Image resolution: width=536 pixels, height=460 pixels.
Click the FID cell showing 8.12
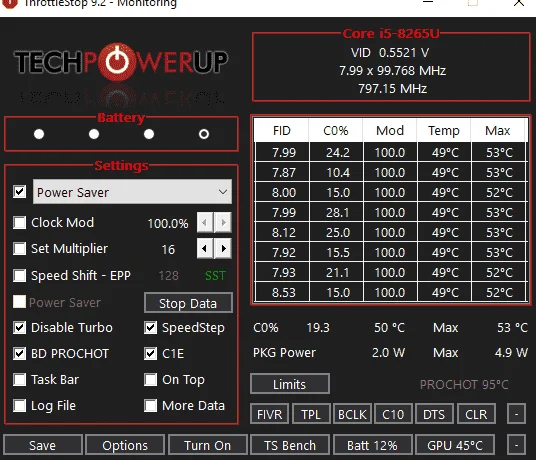coord(283,233)
